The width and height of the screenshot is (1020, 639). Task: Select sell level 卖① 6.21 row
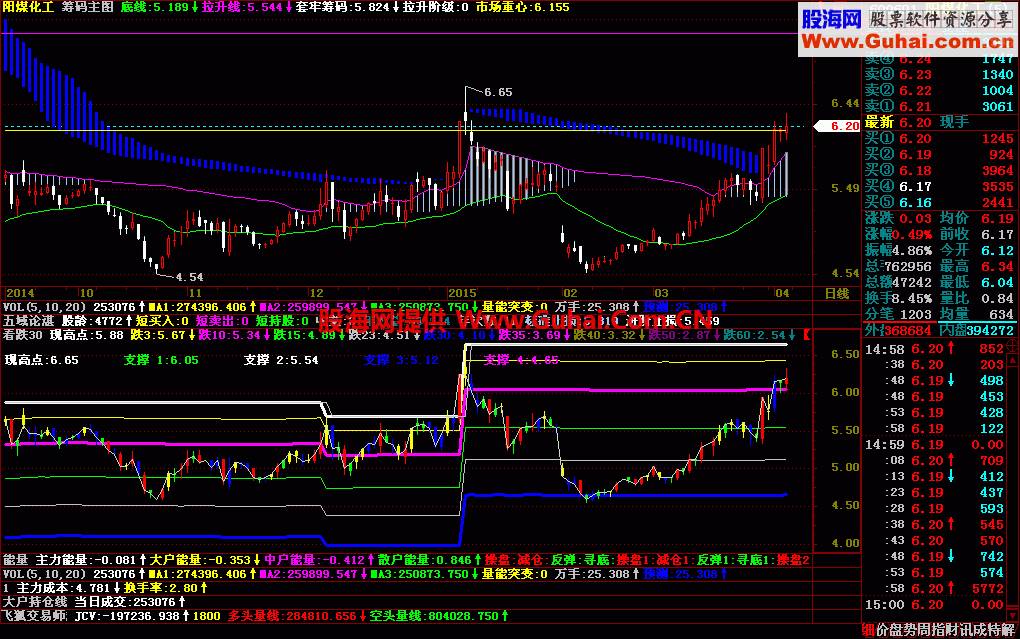click(939, 107)
